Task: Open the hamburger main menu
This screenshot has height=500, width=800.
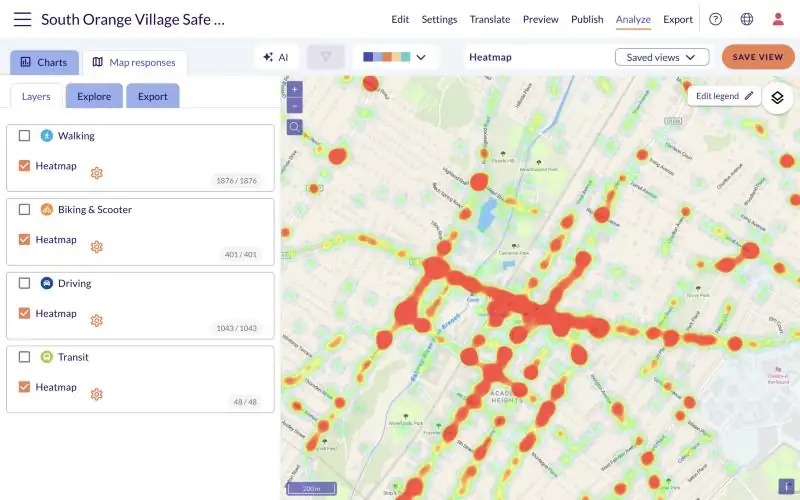Action: pyautogui.click(x=22, y=19)
